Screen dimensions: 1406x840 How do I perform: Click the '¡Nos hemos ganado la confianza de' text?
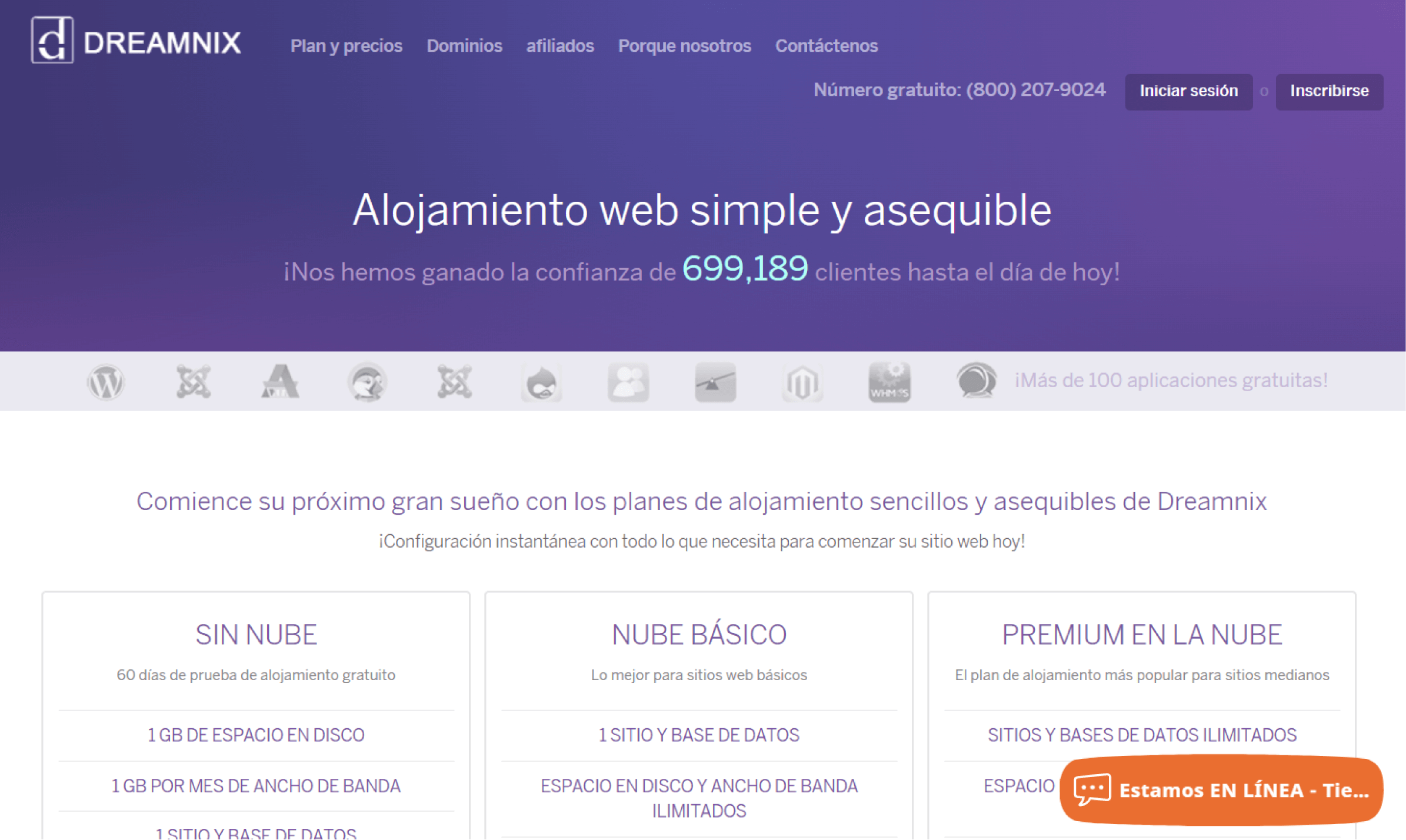pyautogui.click(x=479, y=272)
